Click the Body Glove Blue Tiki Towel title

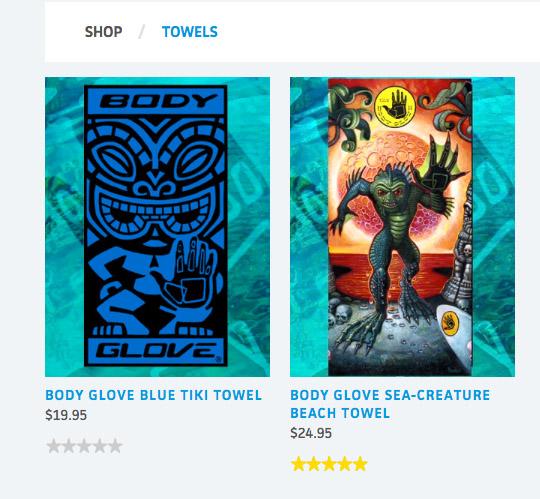coord(154,395)
